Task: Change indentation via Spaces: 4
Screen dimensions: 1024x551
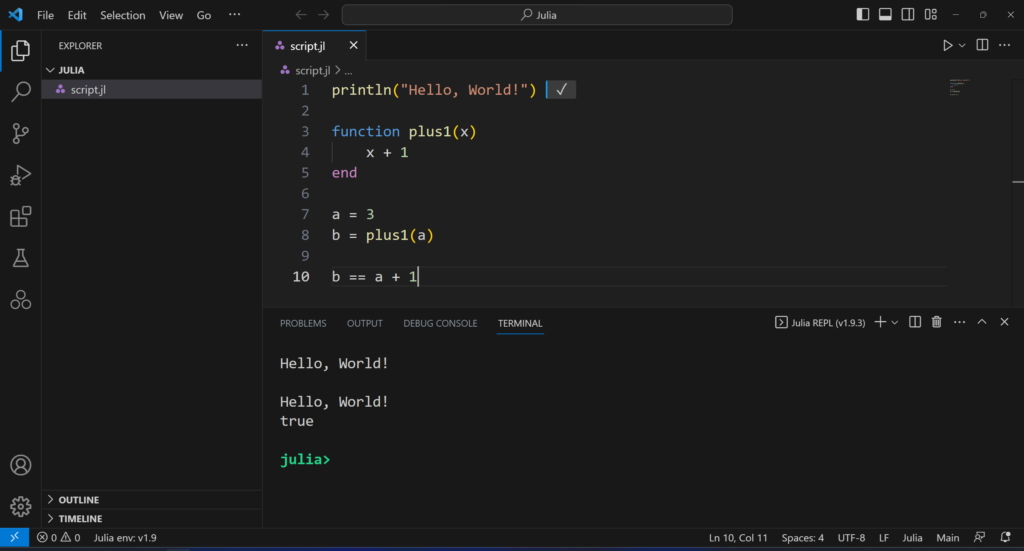Action: [x=803, y=537]
